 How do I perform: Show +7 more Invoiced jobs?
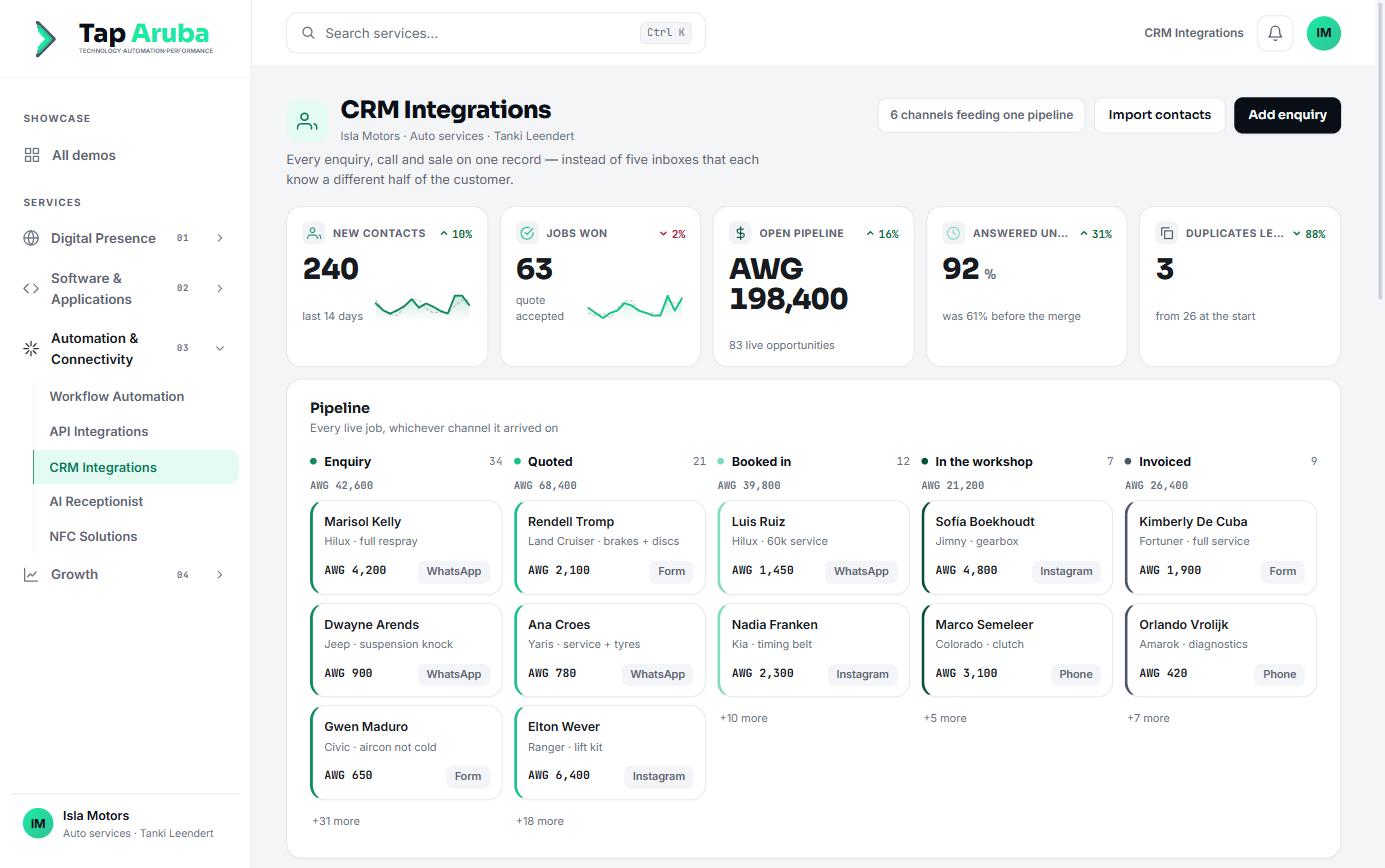point(1148,718)
